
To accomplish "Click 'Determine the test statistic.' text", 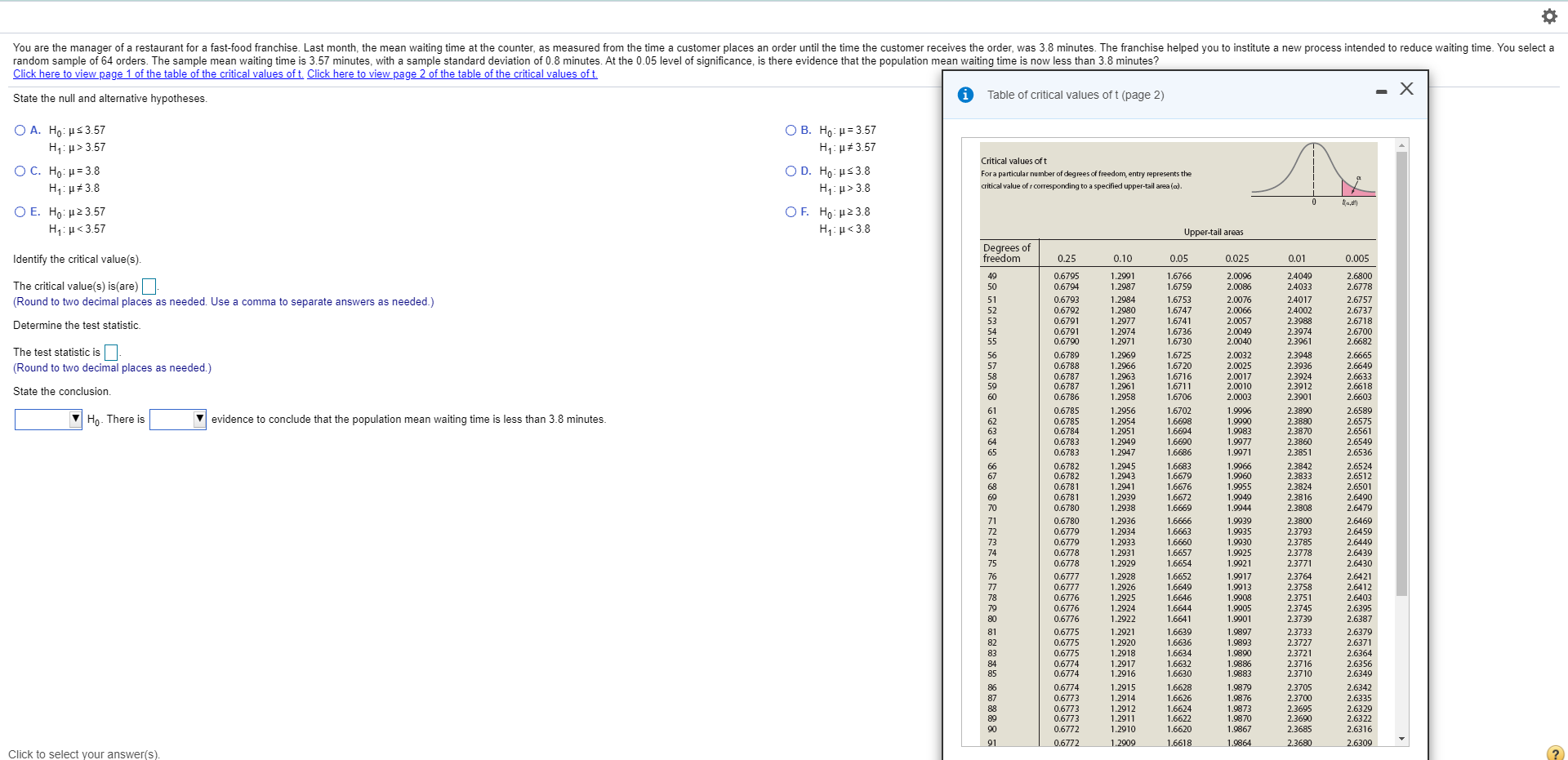I will pyautogui.click(x=77, y=326).
